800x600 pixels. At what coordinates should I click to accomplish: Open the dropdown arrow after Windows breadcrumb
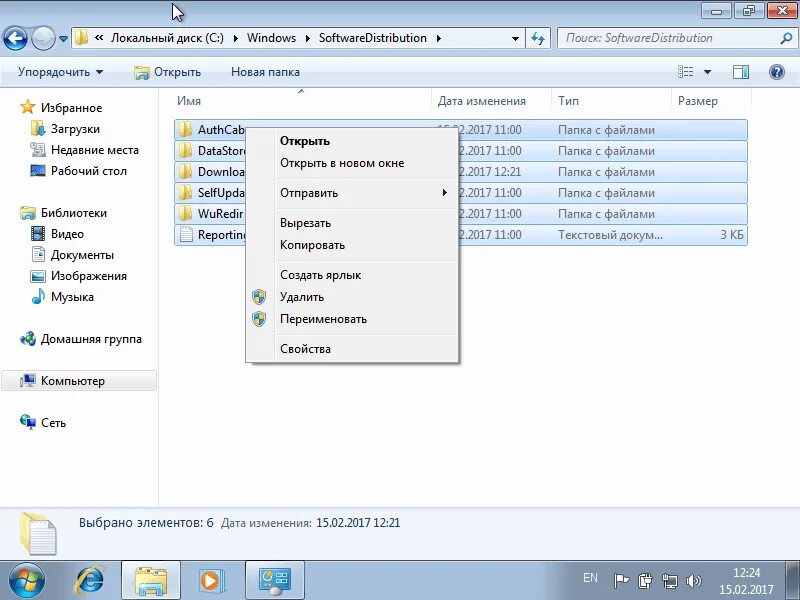[x=308, y=38]
